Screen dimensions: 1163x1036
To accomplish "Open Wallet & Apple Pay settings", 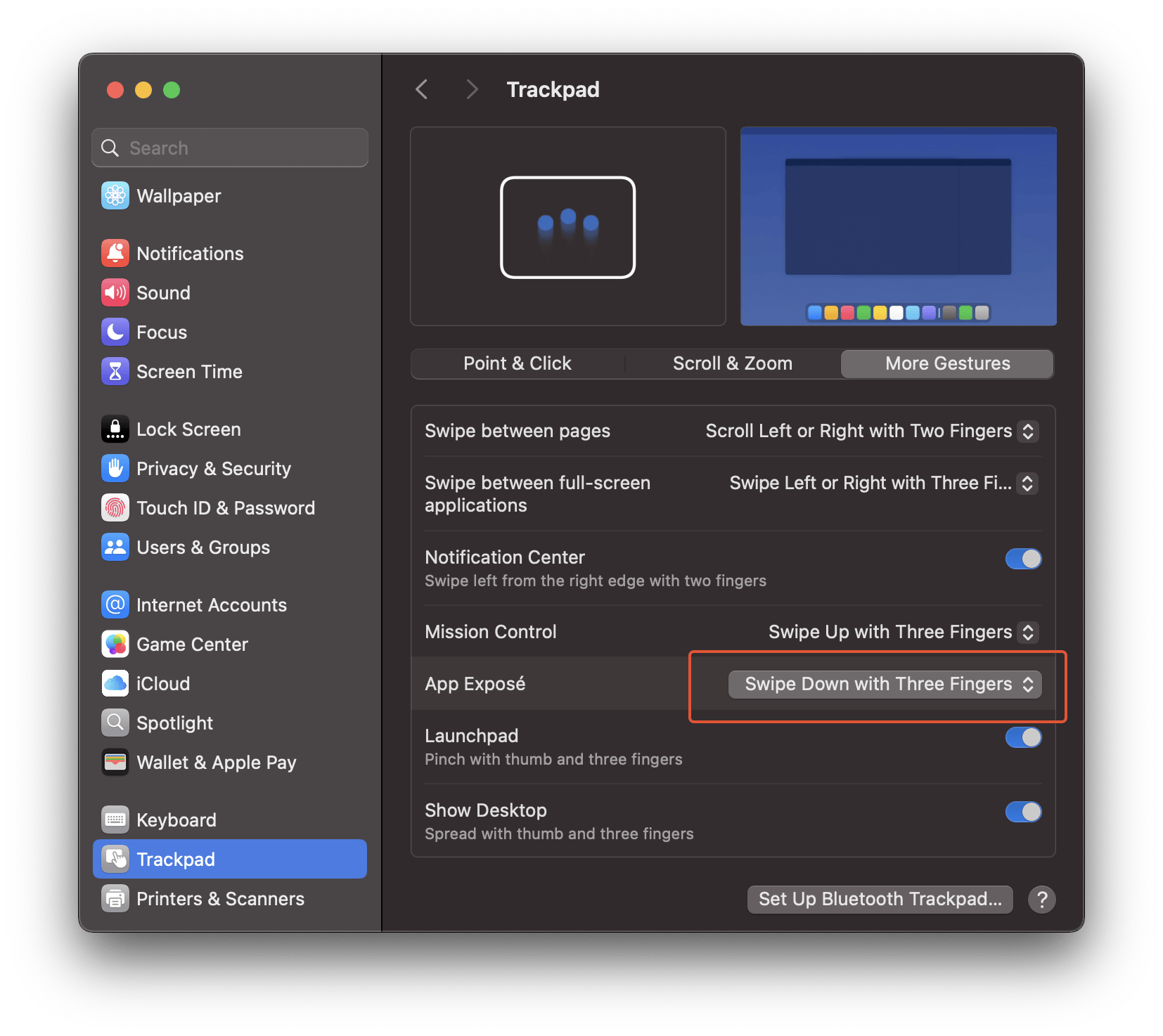I will (216, 762).
